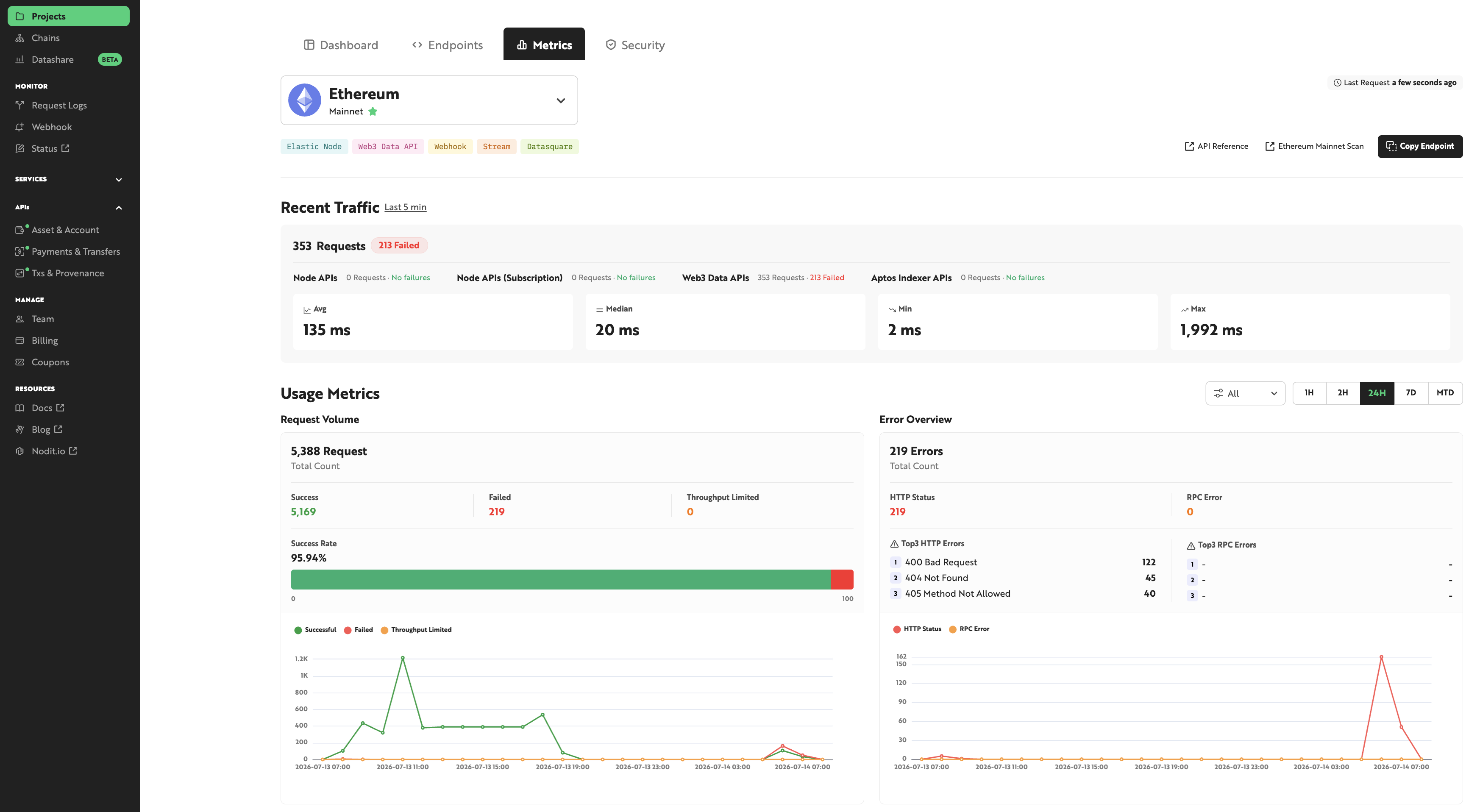Switch to the Dashboard tab
Image resolution: width=1480 pixels, height=812 pixels.
point(341,45)
